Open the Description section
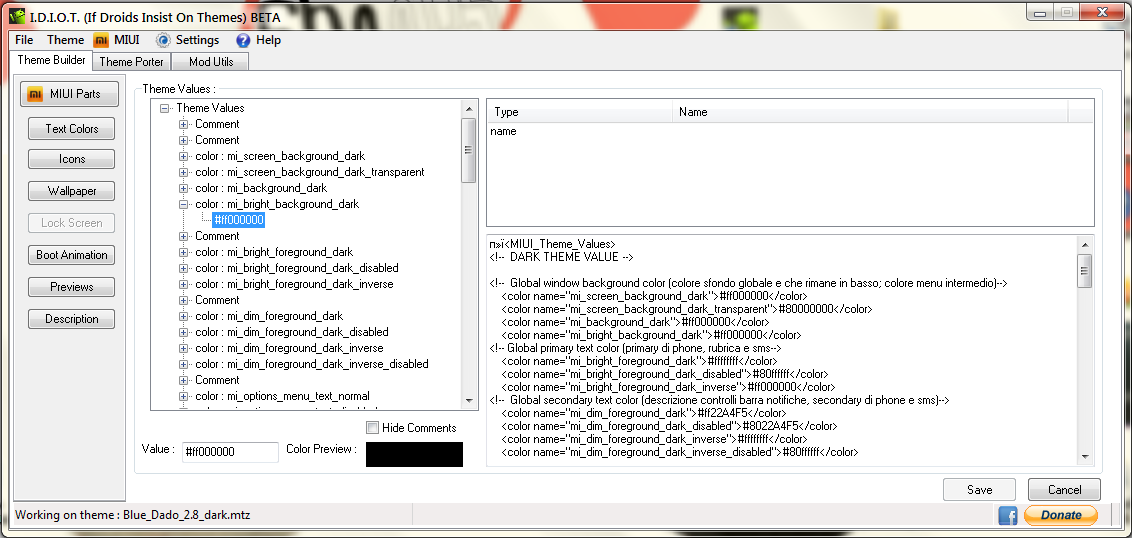Image resolution: width=1132 pixels, height=538 pixels. (71, 318)
